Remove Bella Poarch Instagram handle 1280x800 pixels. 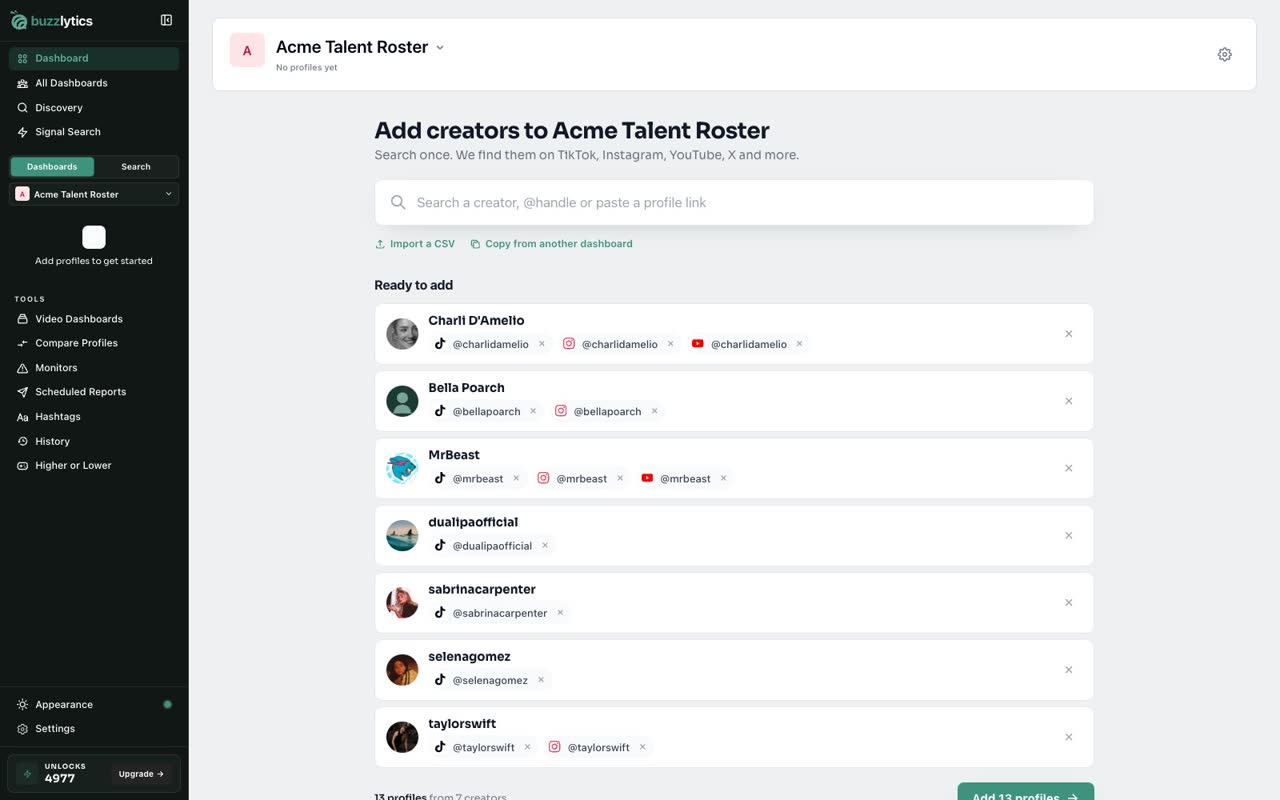(x=655, y=411)
